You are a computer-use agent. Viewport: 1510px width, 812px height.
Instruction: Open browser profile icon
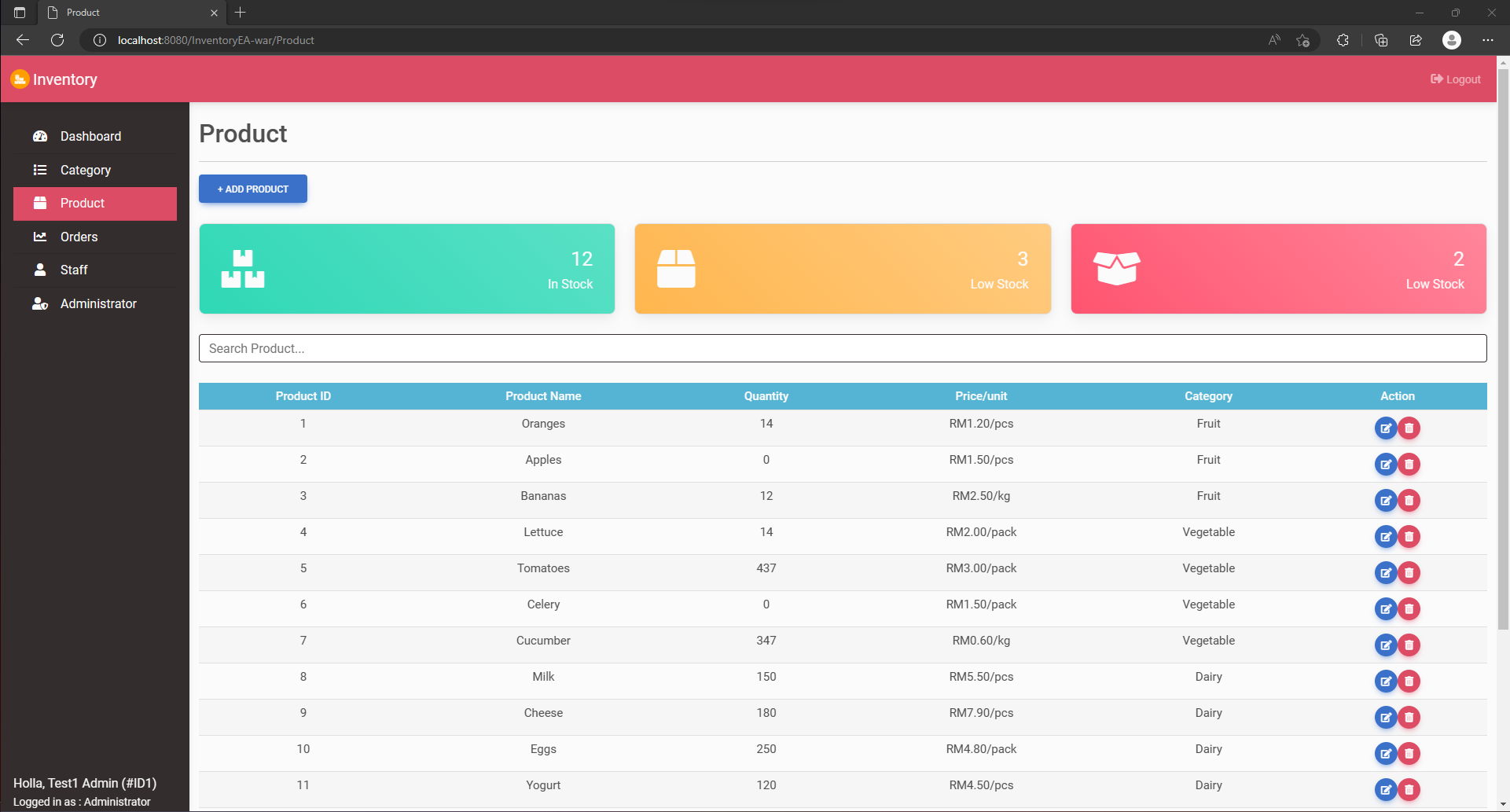coord(1452,40)
